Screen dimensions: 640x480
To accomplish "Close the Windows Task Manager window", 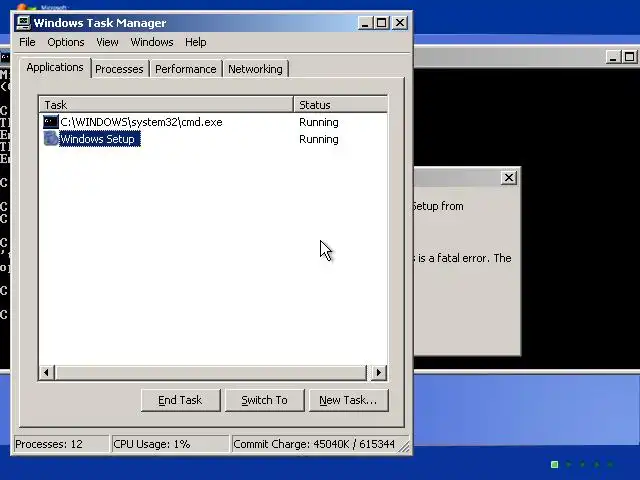I will [x=400, y=23].
